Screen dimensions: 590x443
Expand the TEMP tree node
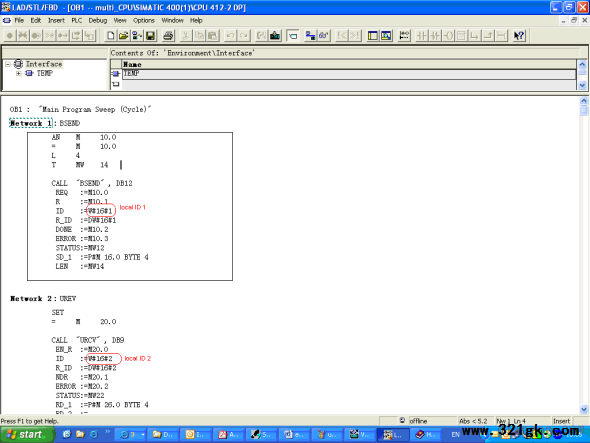pyautogui.click(x=18, y=73)
